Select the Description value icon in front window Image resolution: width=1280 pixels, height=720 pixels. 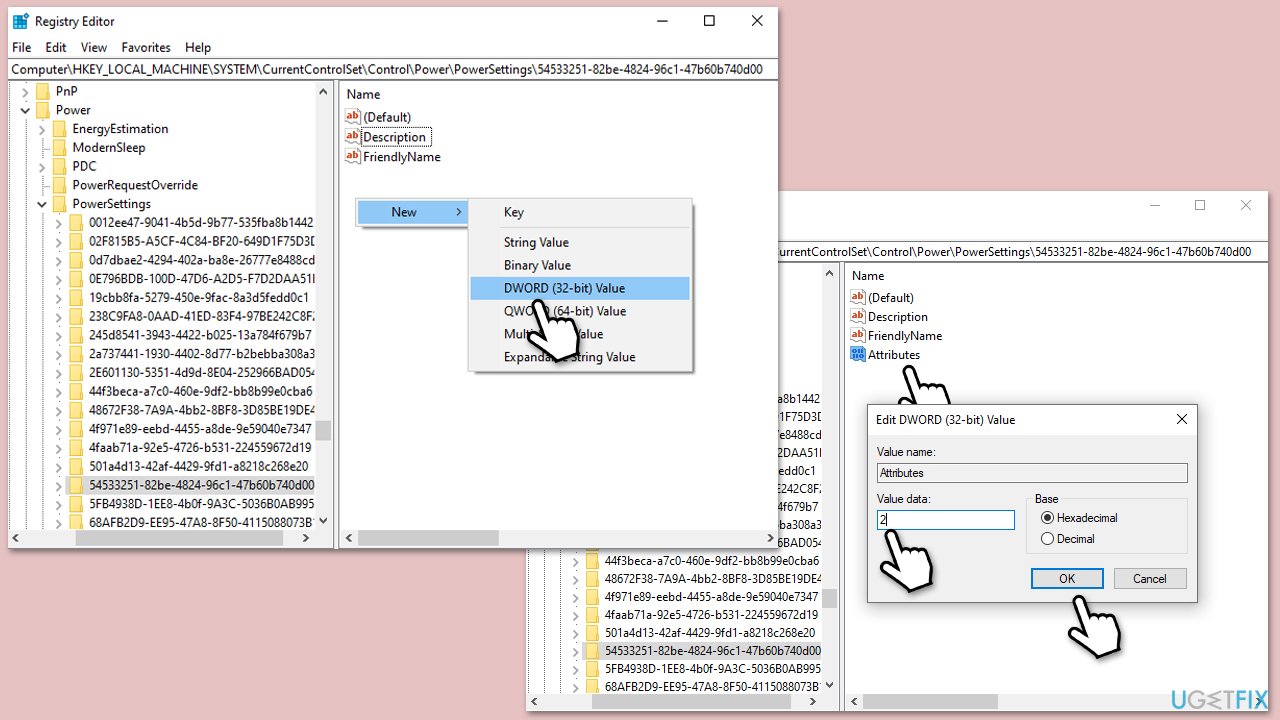352,137
